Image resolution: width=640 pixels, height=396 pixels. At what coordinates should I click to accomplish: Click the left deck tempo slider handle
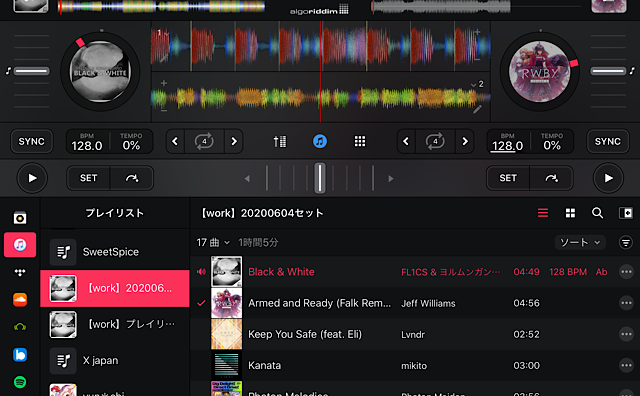click(31, 71)
